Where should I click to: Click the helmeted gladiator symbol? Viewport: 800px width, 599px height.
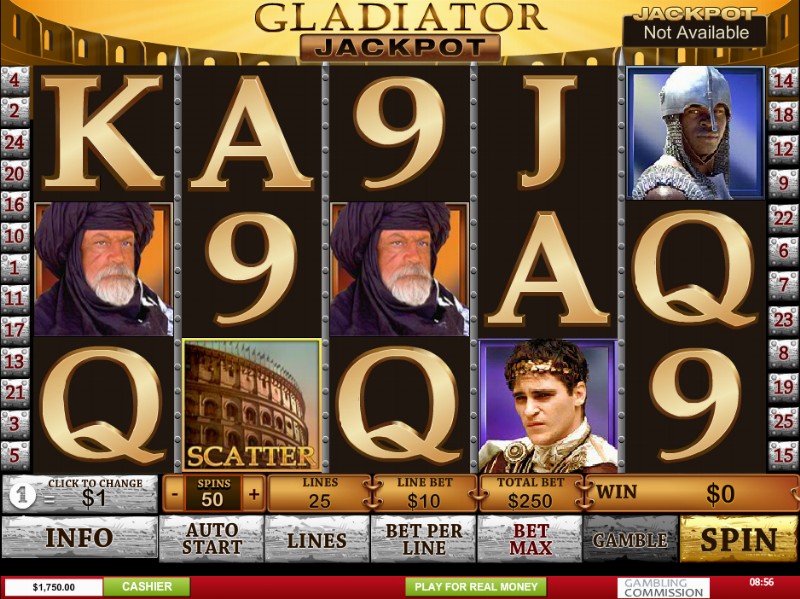pyautogui.click(x=695, y=133)
